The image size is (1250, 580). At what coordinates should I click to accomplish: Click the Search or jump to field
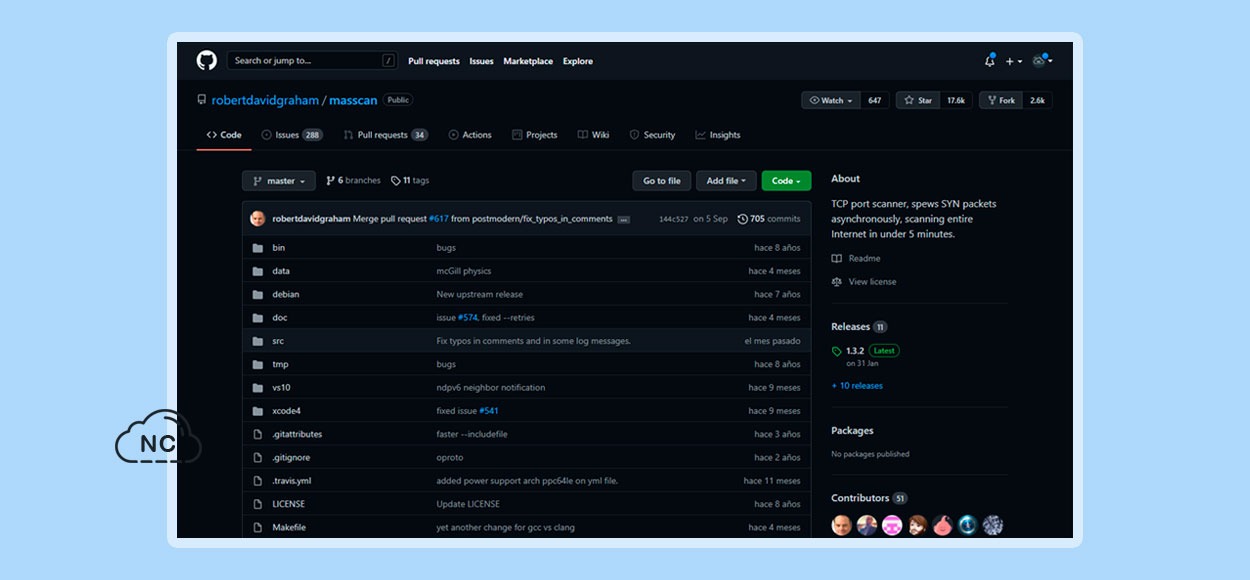312,61
